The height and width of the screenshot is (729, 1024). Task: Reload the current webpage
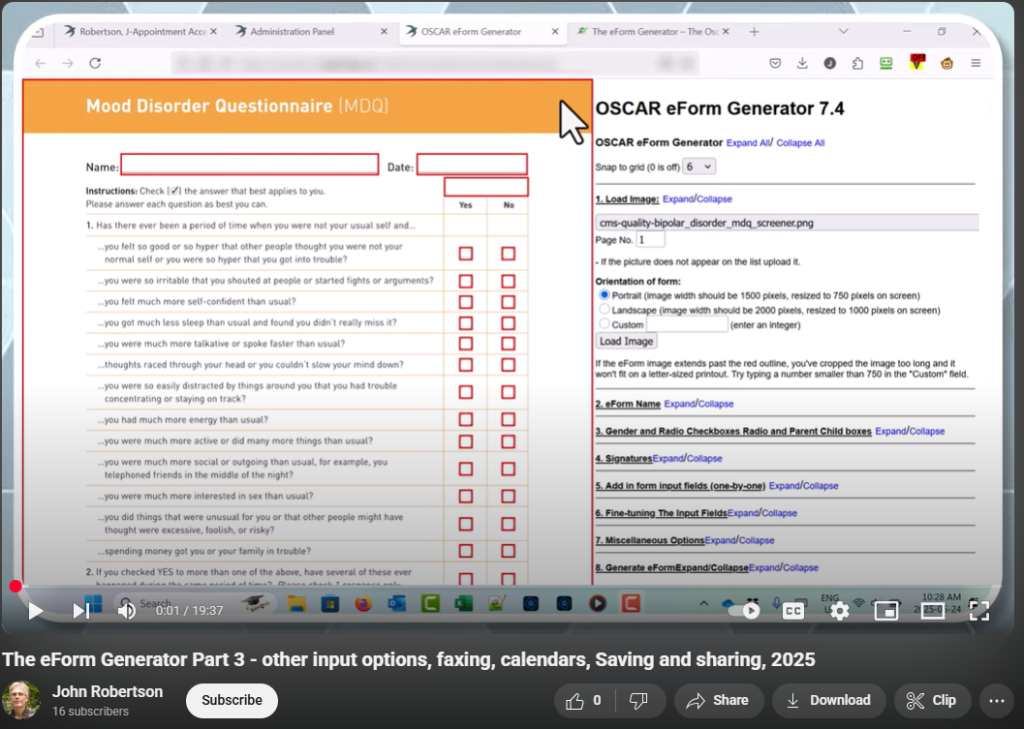pos(95,62)
